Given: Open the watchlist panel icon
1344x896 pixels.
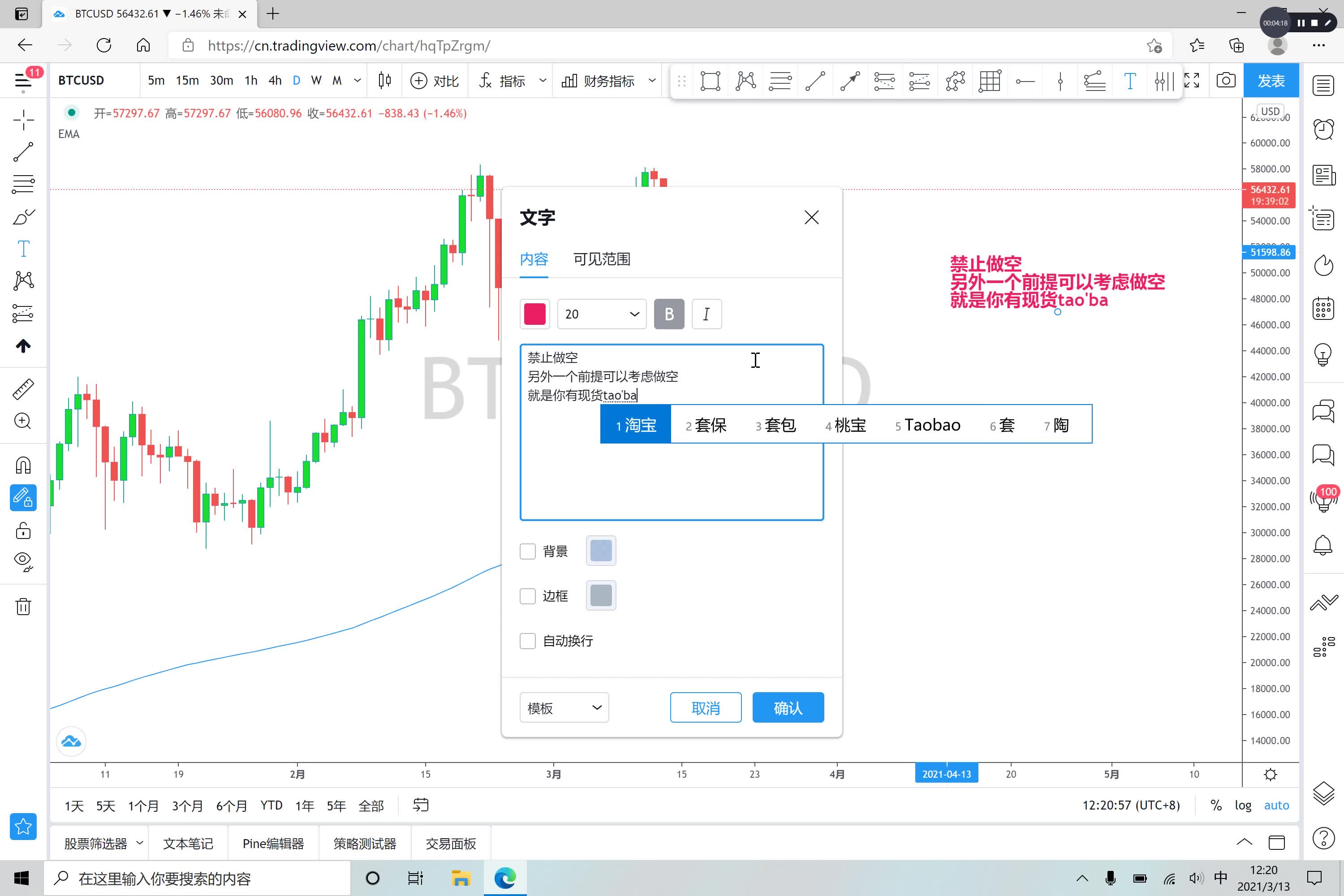Looking at the screenshot, I should pyautogui.click(x=1323, y=86).
